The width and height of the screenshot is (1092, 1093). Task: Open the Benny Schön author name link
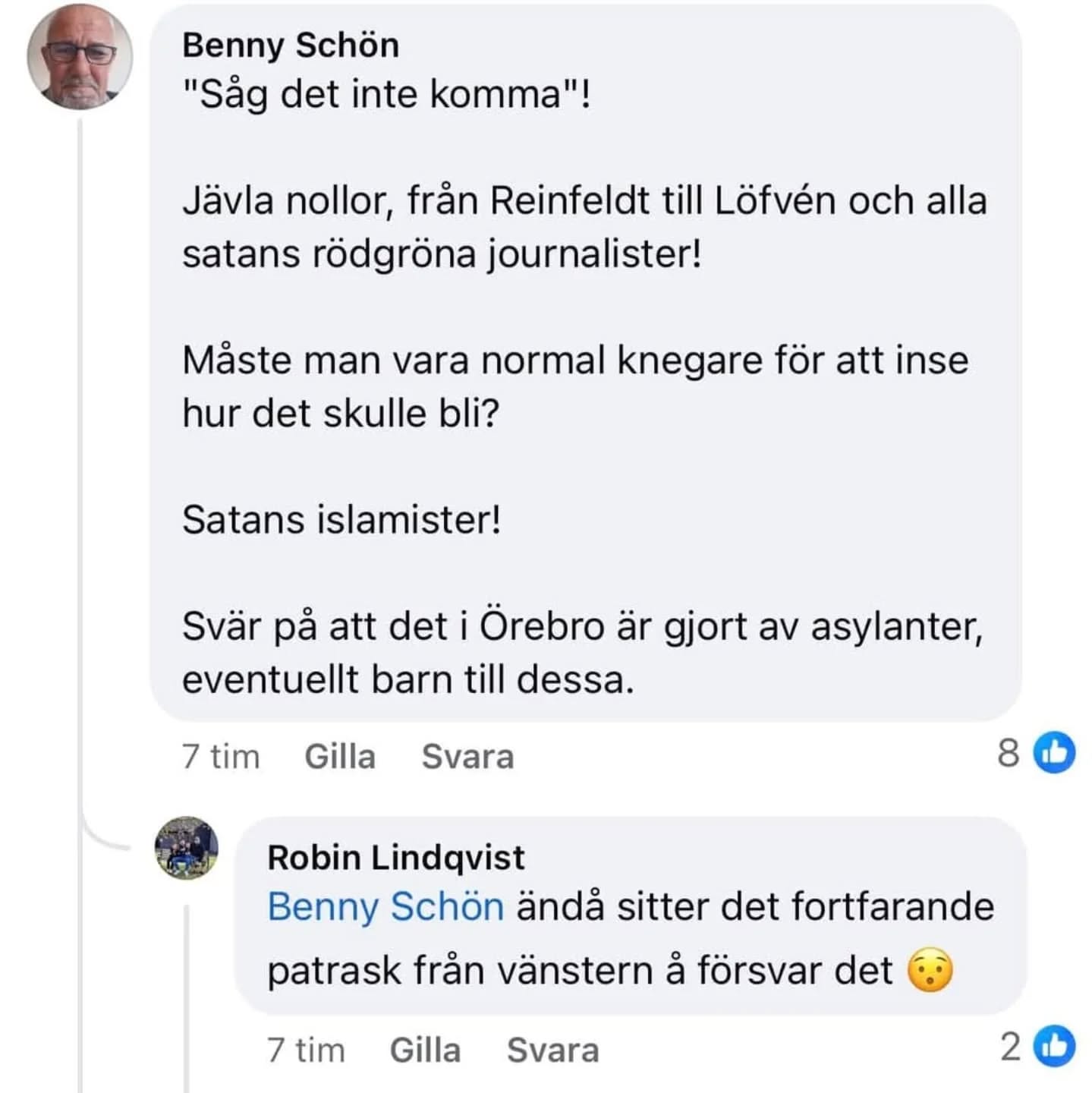291,45
